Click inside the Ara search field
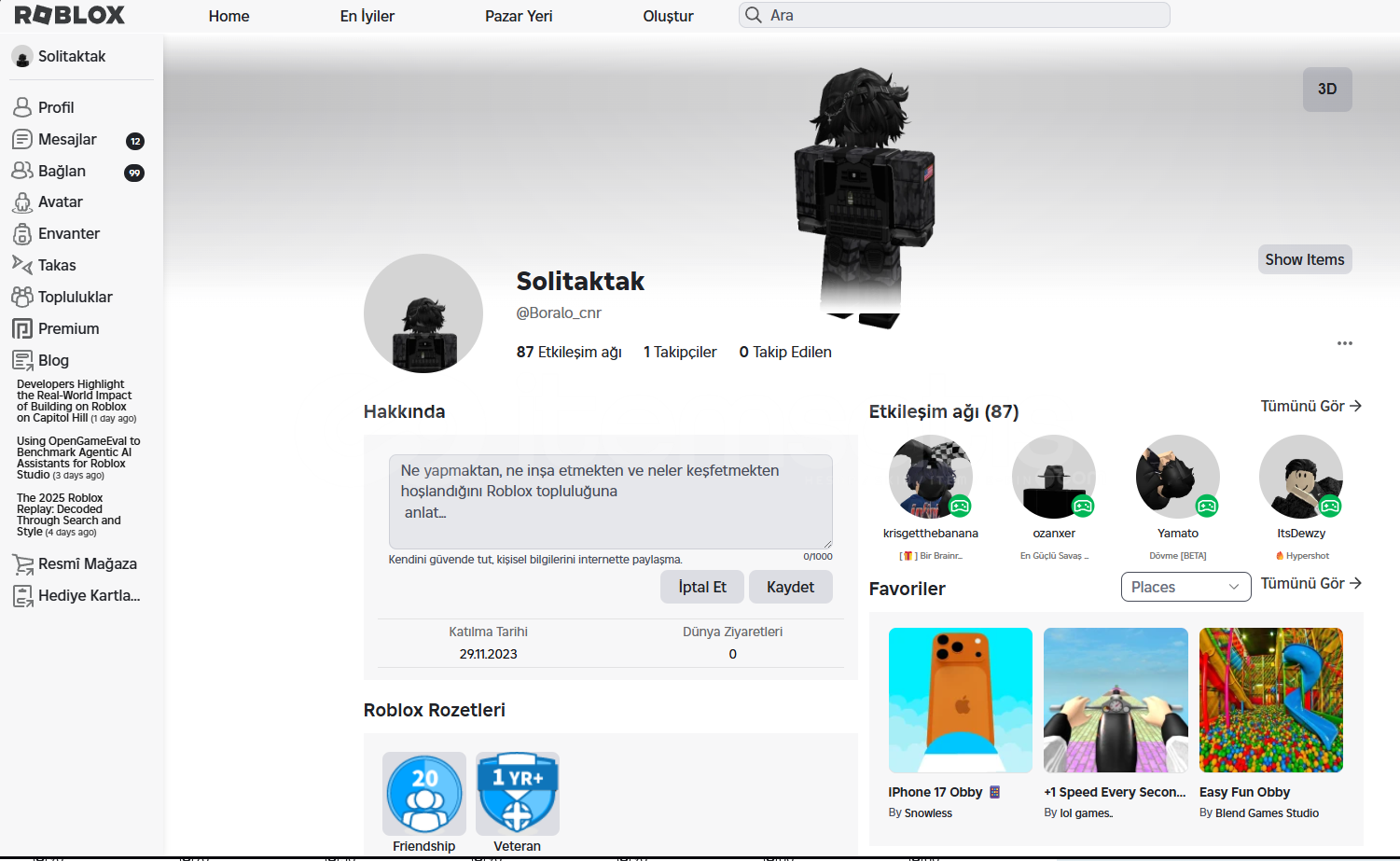Image resolution: width=1400 pixels, height=861 pixels. click(x=954, y=15)
